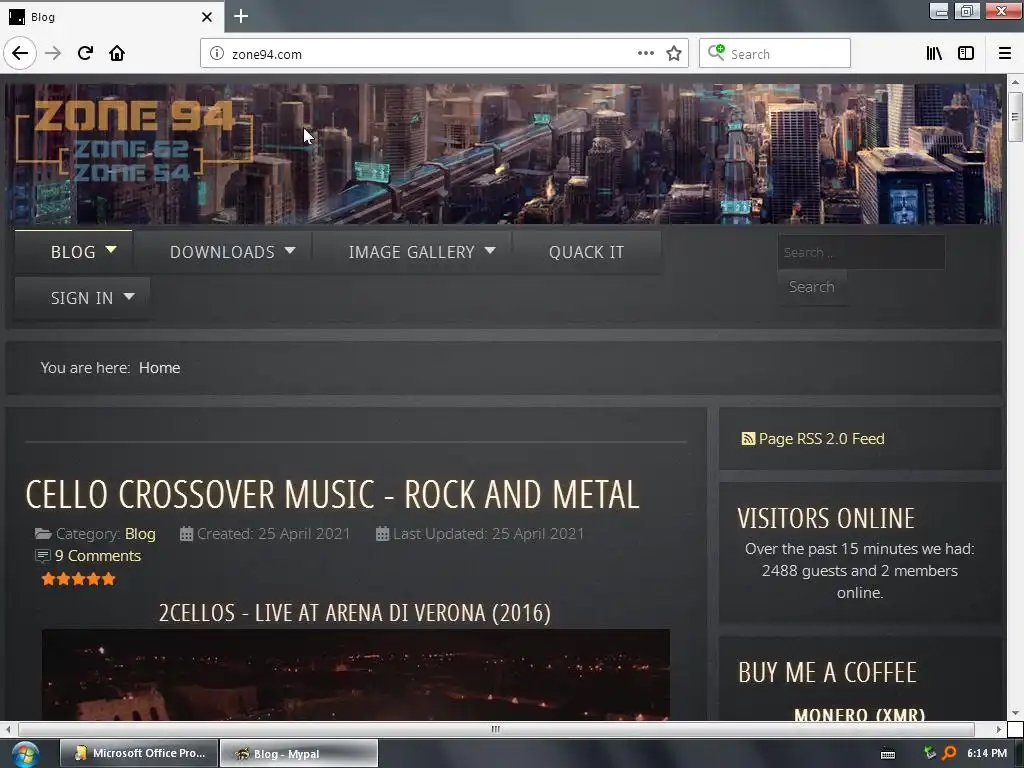Click the browser forward arrow
The height and width of the screenshot is (768, 1024).
(53, 54)
